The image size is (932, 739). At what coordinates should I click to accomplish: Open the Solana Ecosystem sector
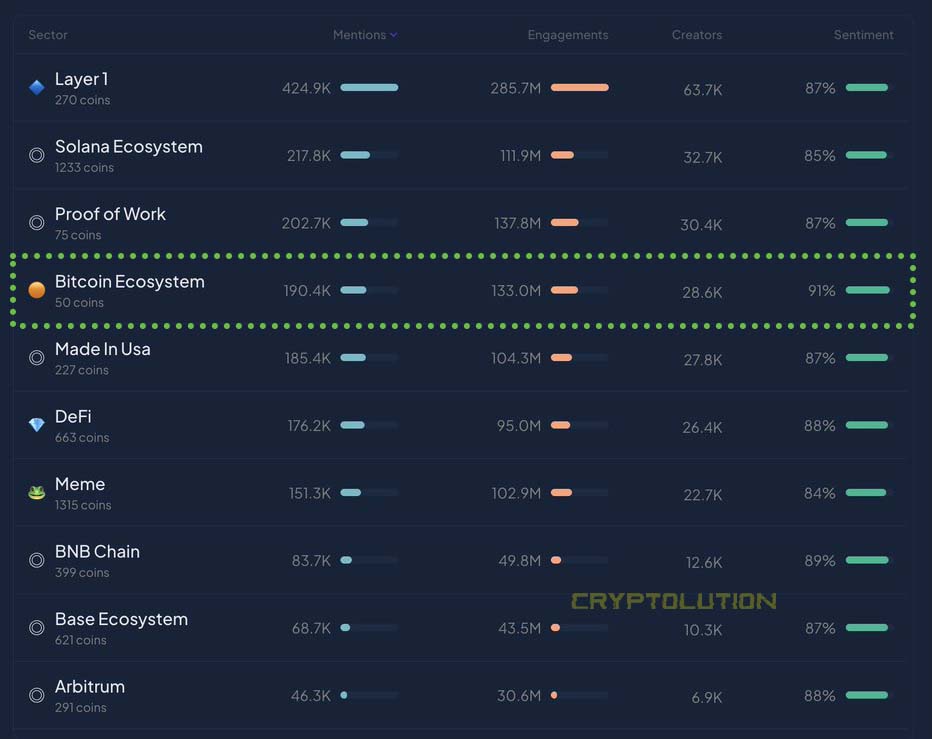click(x=128, y=147)
